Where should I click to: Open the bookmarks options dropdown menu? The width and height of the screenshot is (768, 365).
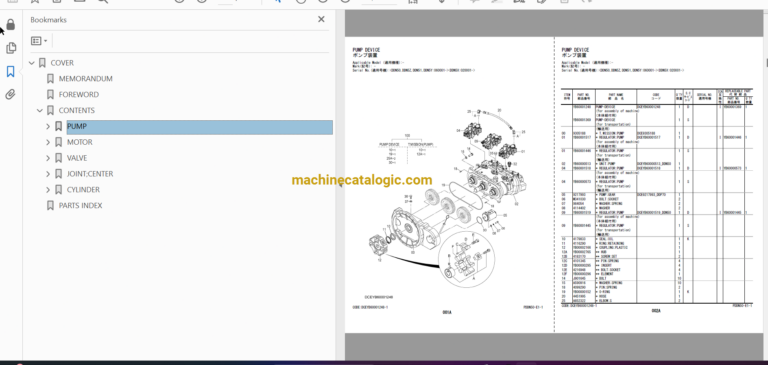[x=39, y=41]
